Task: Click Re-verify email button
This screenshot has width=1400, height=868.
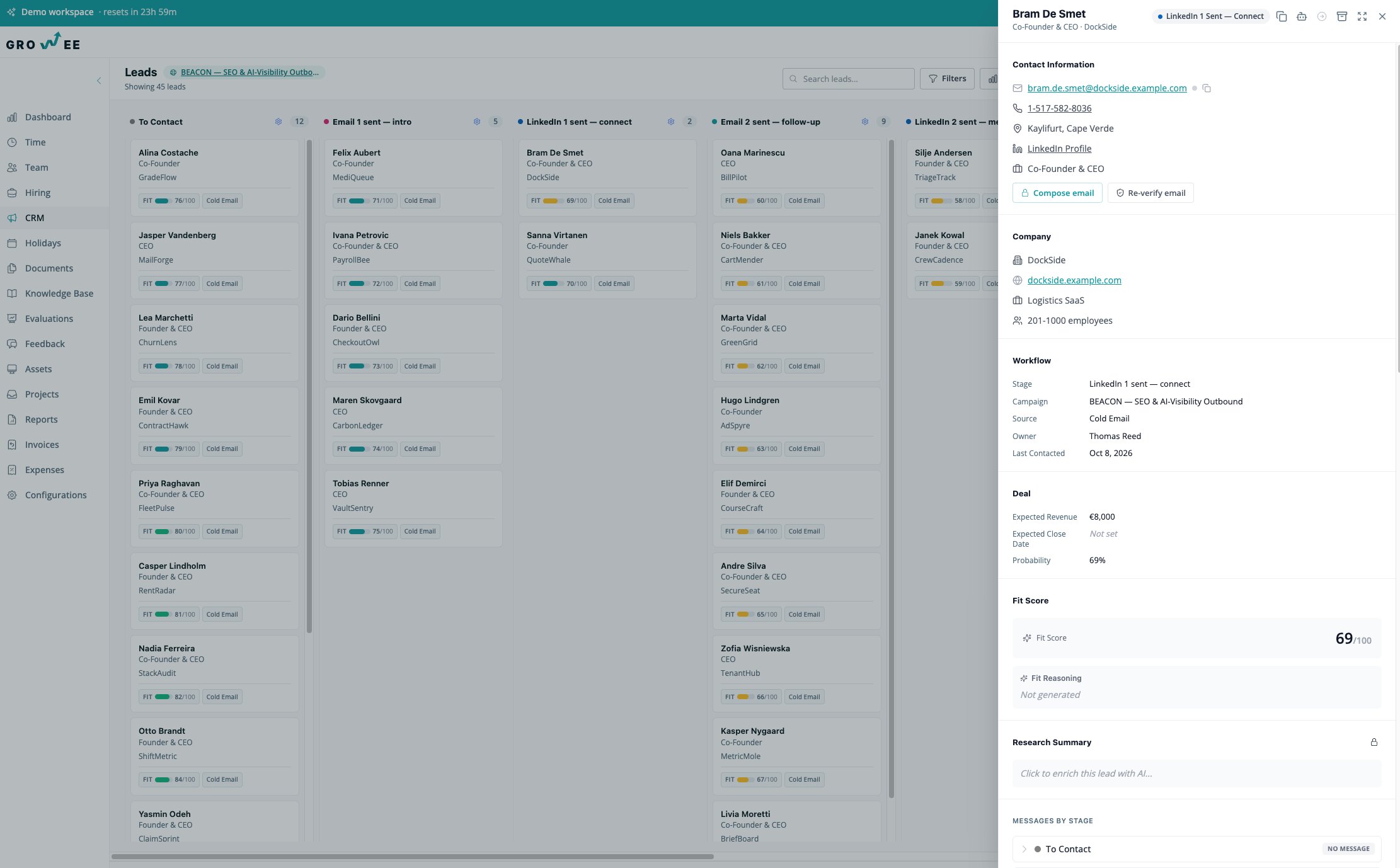Action: [x=1150, y=193]
